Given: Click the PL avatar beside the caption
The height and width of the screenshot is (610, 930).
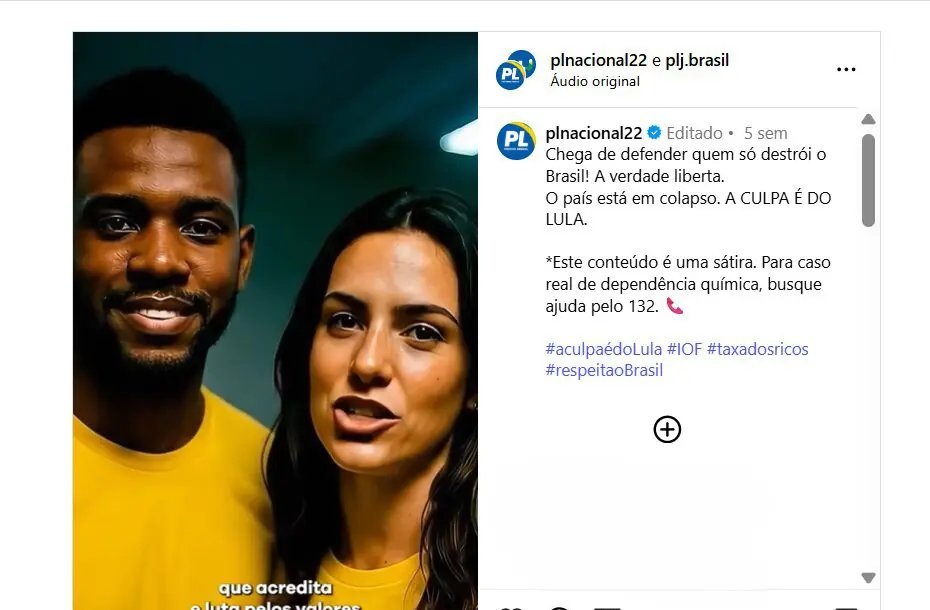Looking at the screenshot, I should [x=516, y=141].
